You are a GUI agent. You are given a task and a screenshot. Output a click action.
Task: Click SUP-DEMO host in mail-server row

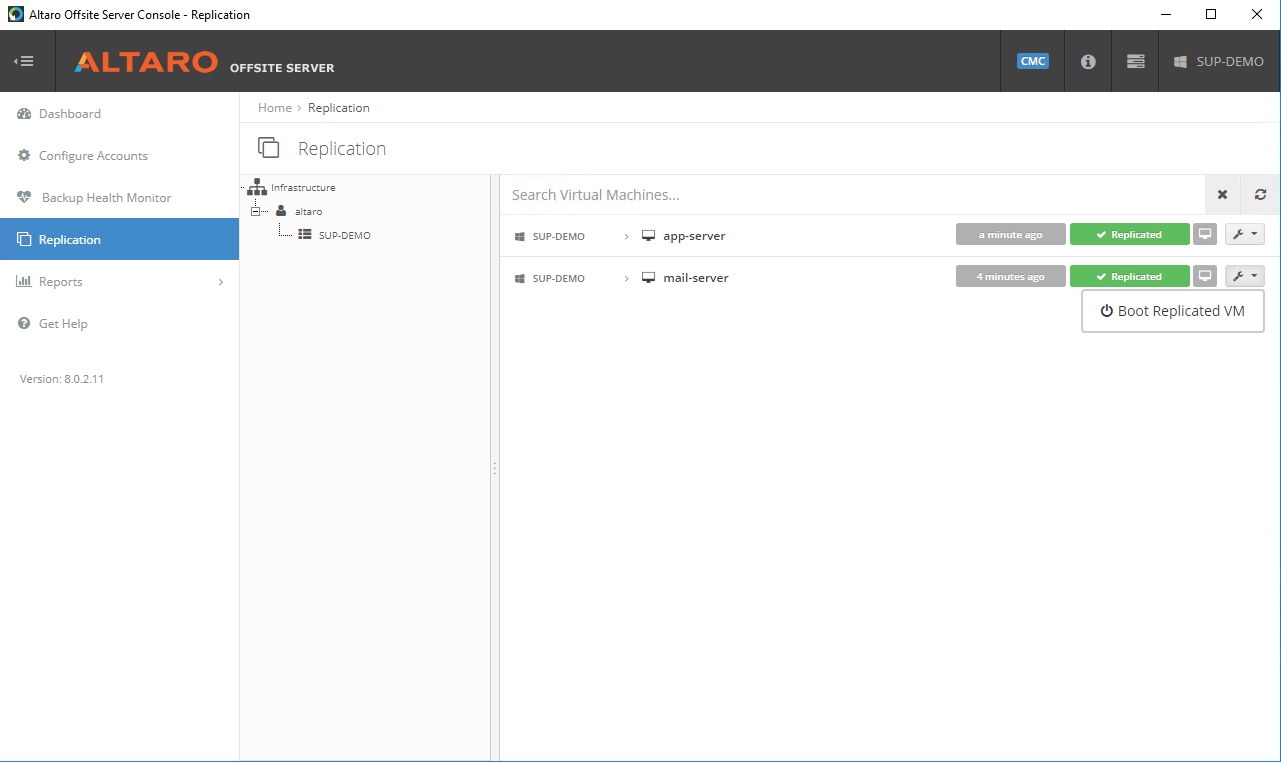558,278
